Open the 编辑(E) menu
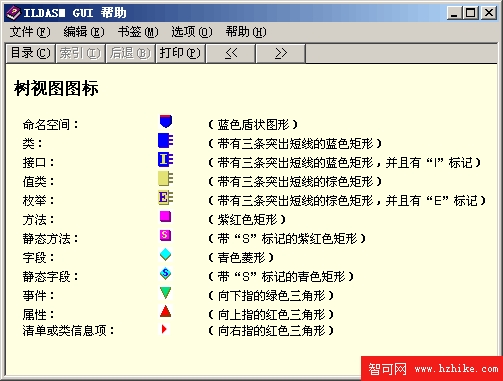This screenshot has height=381, width=503. coord(84,32)
